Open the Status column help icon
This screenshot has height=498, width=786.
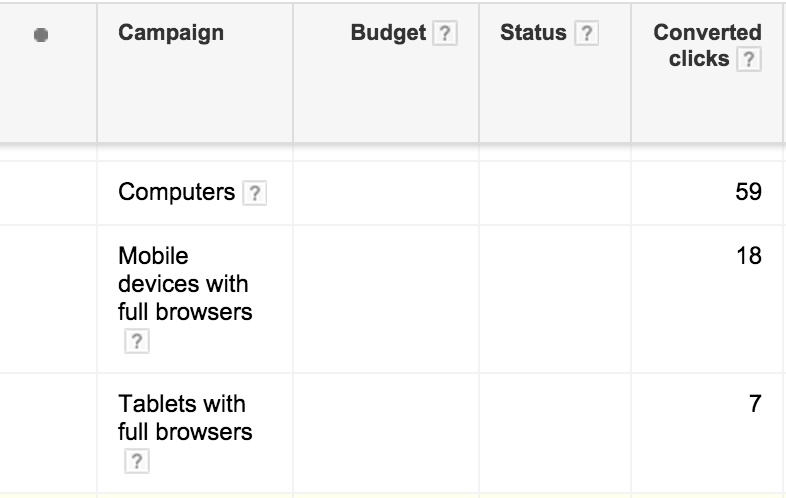coord(586,34)
